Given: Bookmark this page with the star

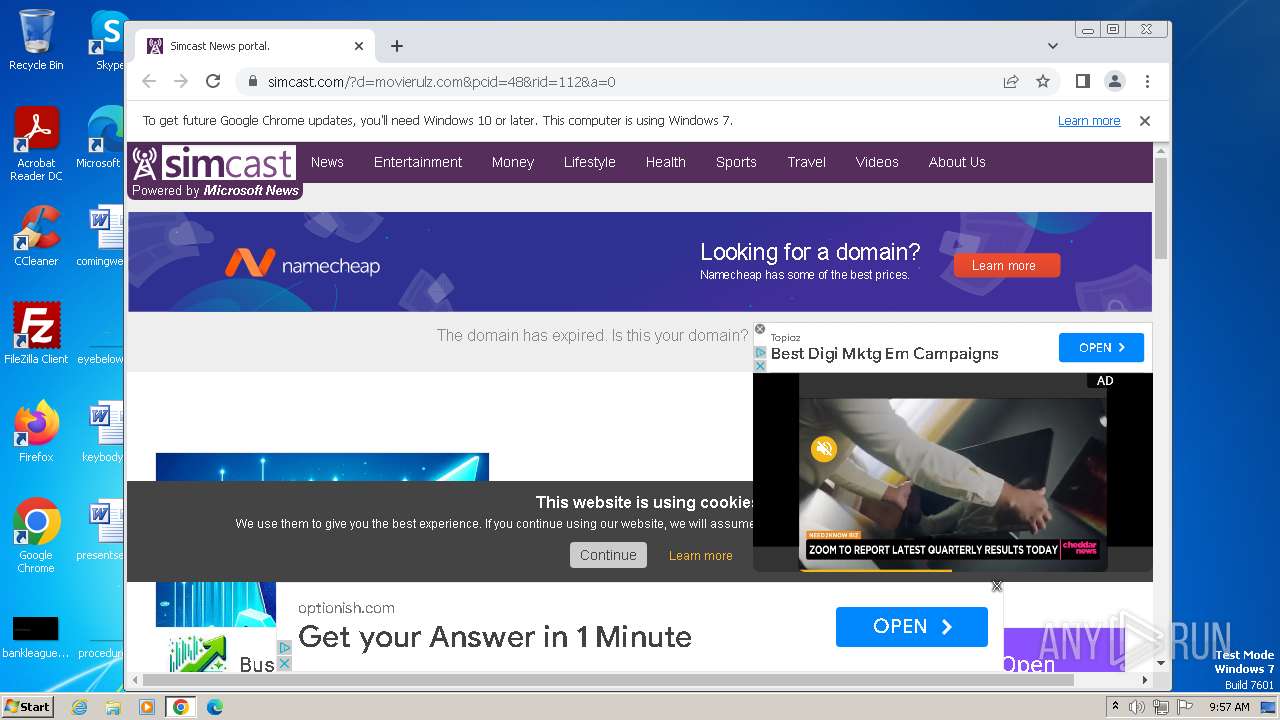Looking at the screenshot, I should pos(1043,82).
